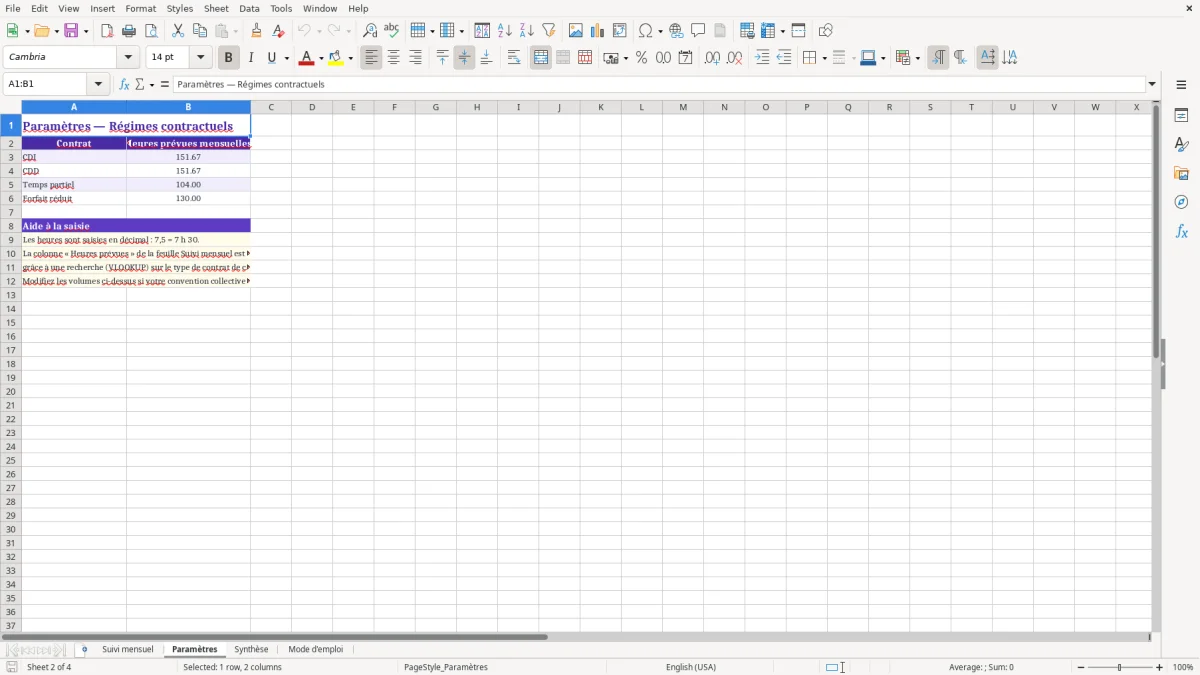Image resolution: width=1200 pixels, height=675 pixels.
Task: Open the Borders style dropdown arrow
Action: [x=824, y=58]
